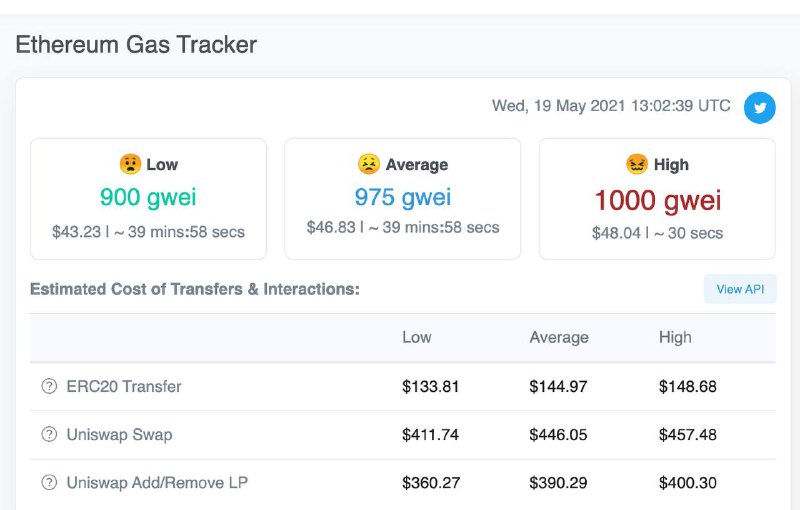Click the $457.48 Uniswap Swap high cost
Image resolution: width=800 pixels, height=510 pixels.
688,435
